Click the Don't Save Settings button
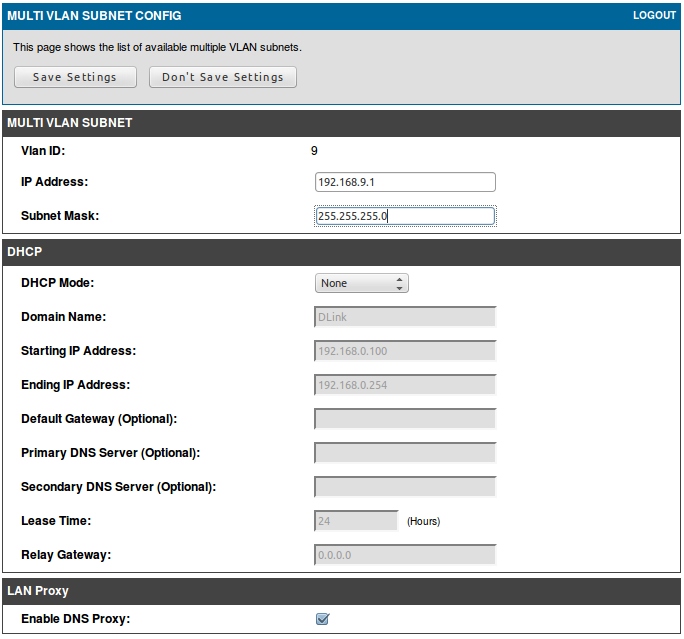684x639 pixels. [x=222, y=77]
